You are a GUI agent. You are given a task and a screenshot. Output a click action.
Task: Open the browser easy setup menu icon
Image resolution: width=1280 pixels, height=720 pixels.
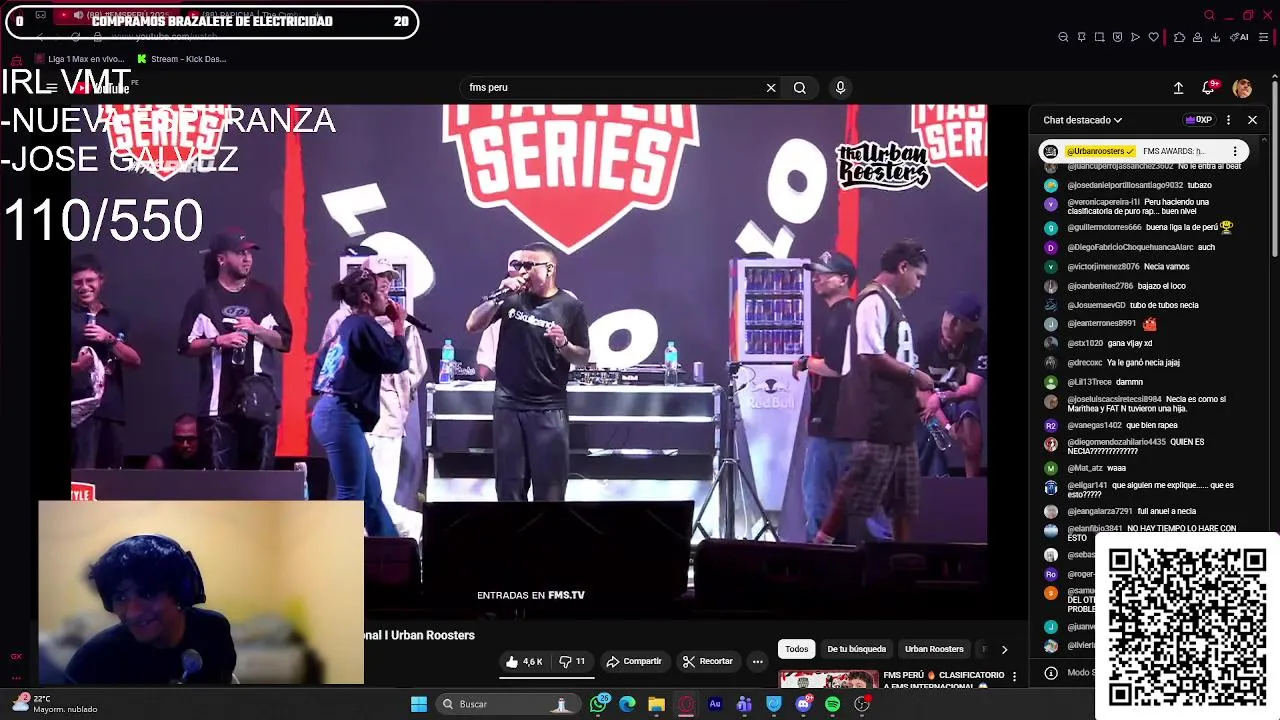coord(1263,37)
